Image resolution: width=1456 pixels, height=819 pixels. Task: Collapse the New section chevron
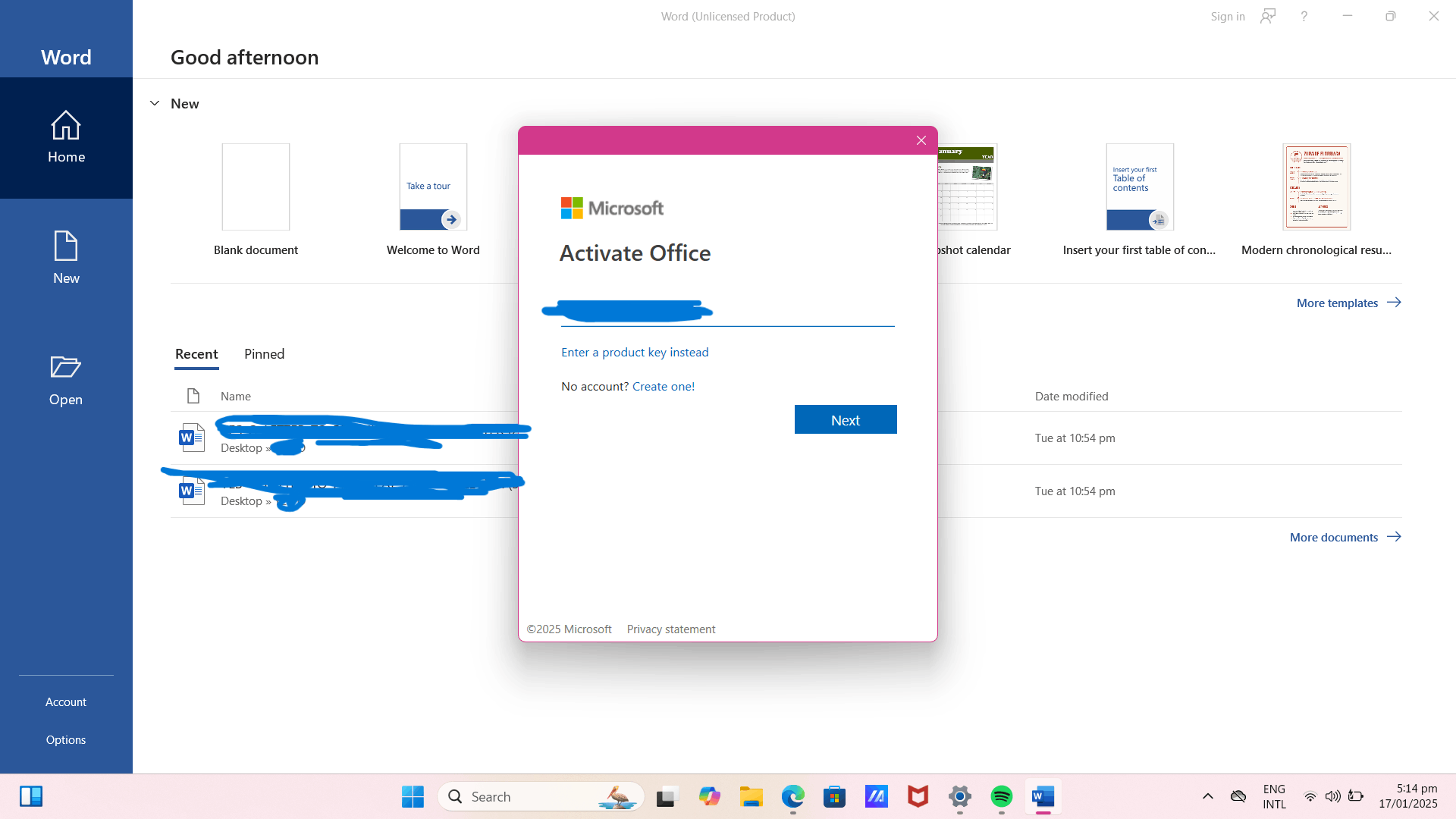[155, 103]
